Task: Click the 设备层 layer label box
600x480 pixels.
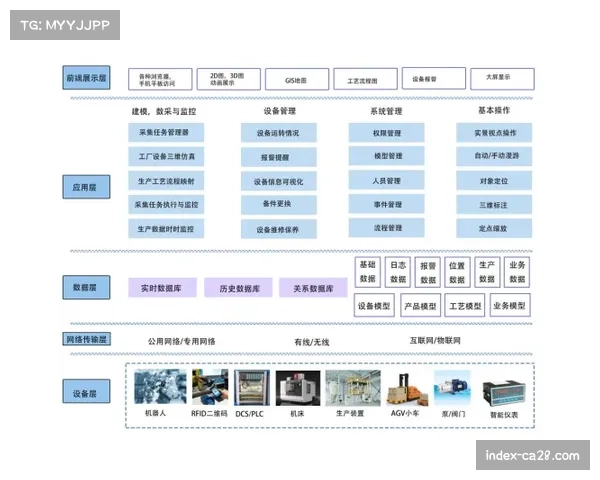Action: pyautogui.click(x=86, y=391)
